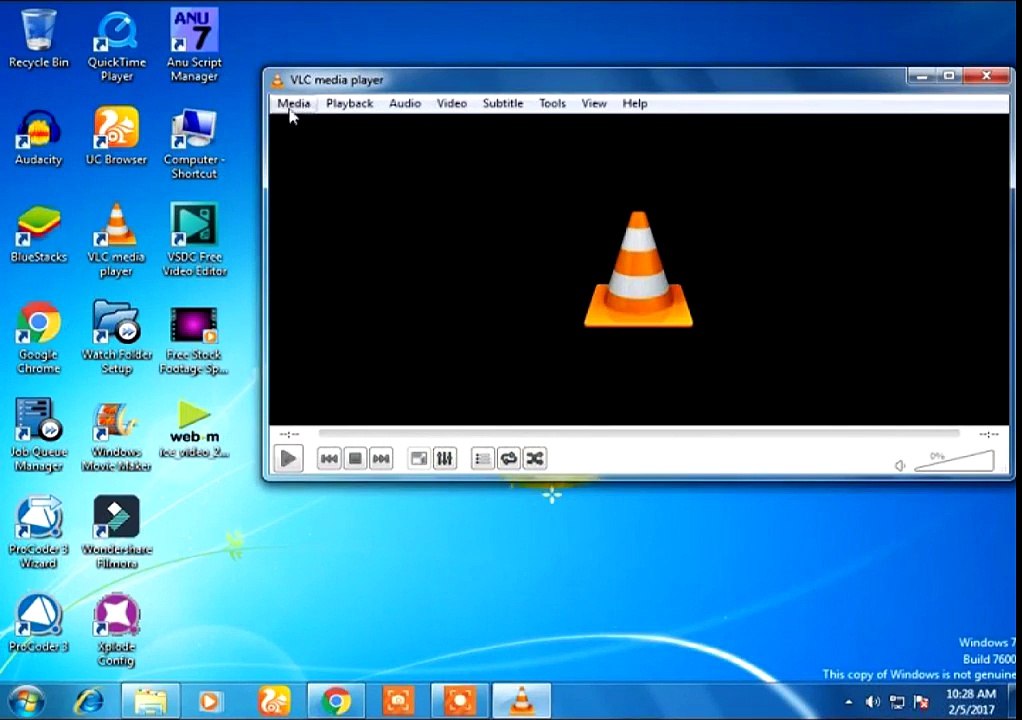Skip to previous media track
The height and width of the screenshot is (720, 1022).
(329, 459)
